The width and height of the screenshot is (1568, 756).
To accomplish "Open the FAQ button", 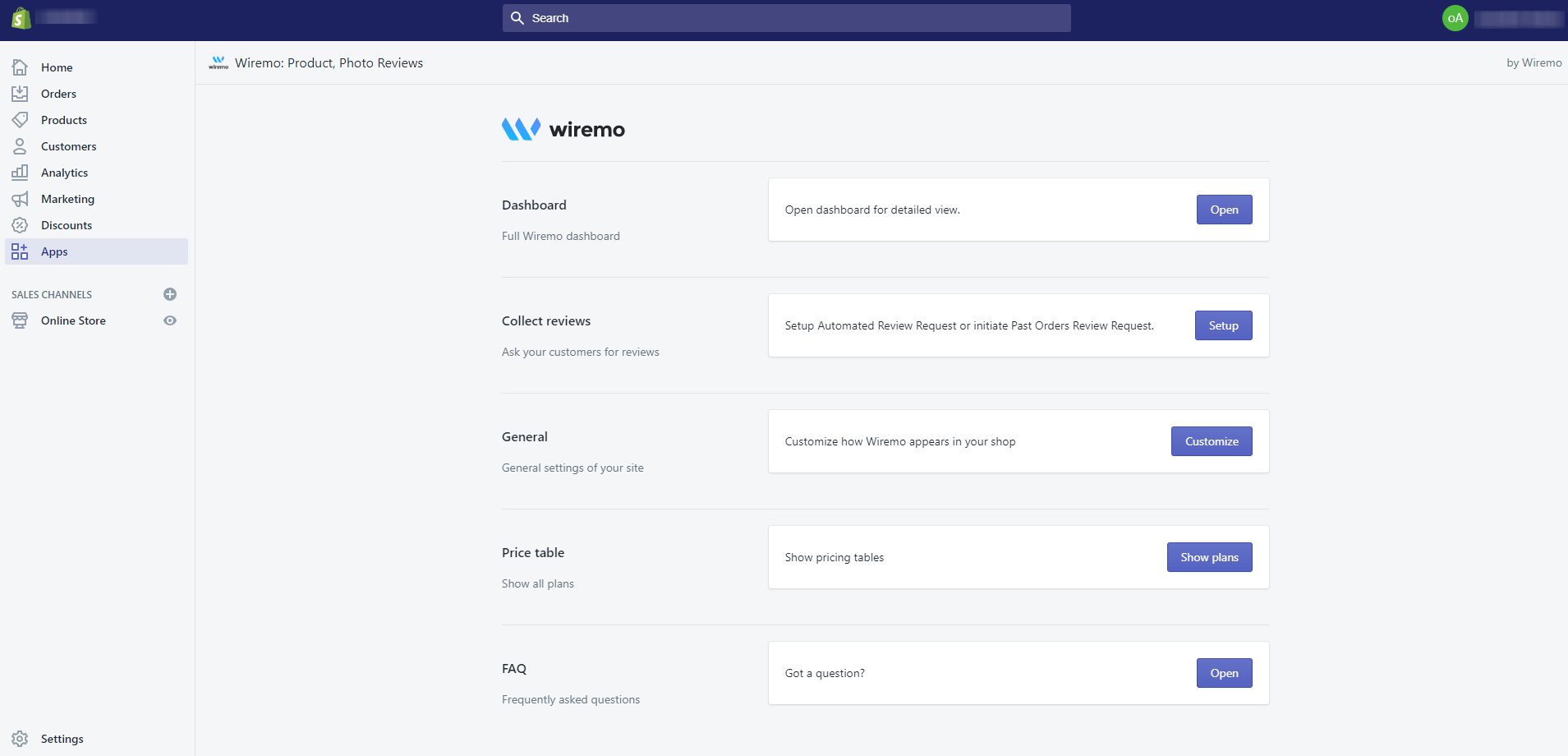I will pos(1224,673).
